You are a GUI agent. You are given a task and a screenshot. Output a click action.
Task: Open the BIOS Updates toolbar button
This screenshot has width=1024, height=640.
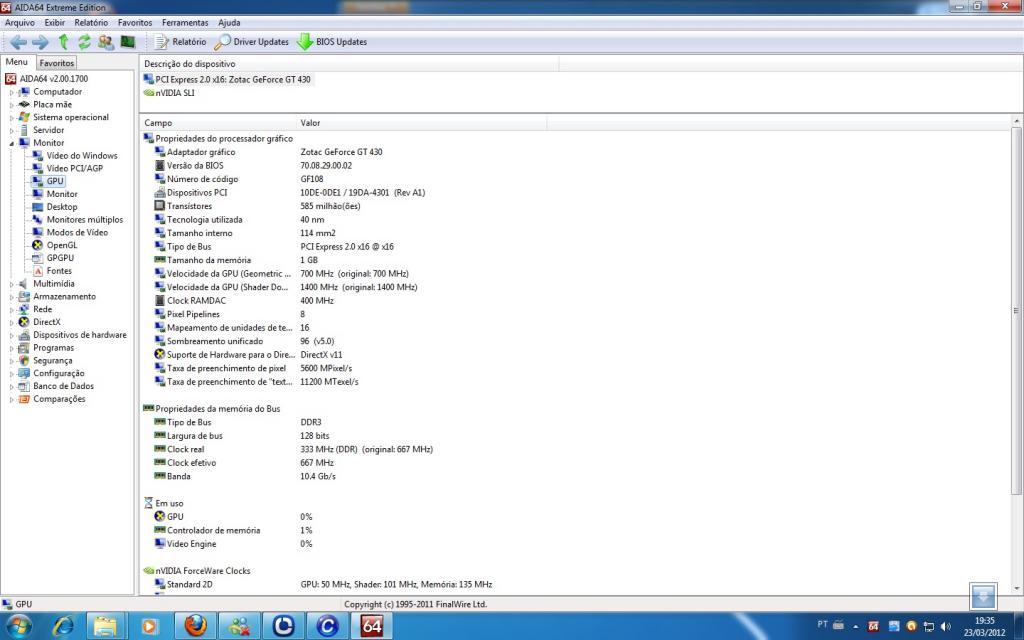coord(332,42)
